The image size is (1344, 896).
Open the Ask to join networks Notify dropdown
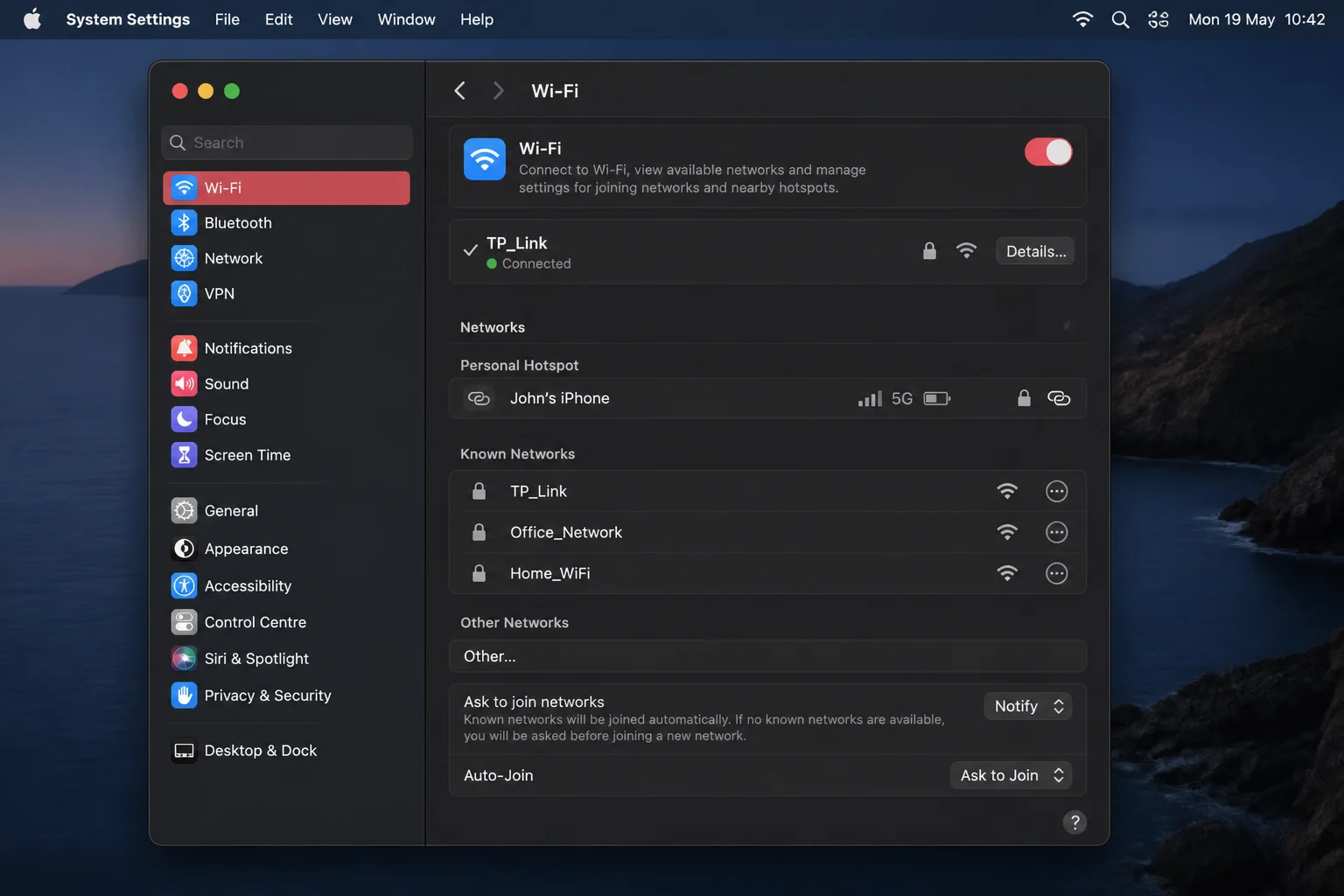(x=1028, y=706)
